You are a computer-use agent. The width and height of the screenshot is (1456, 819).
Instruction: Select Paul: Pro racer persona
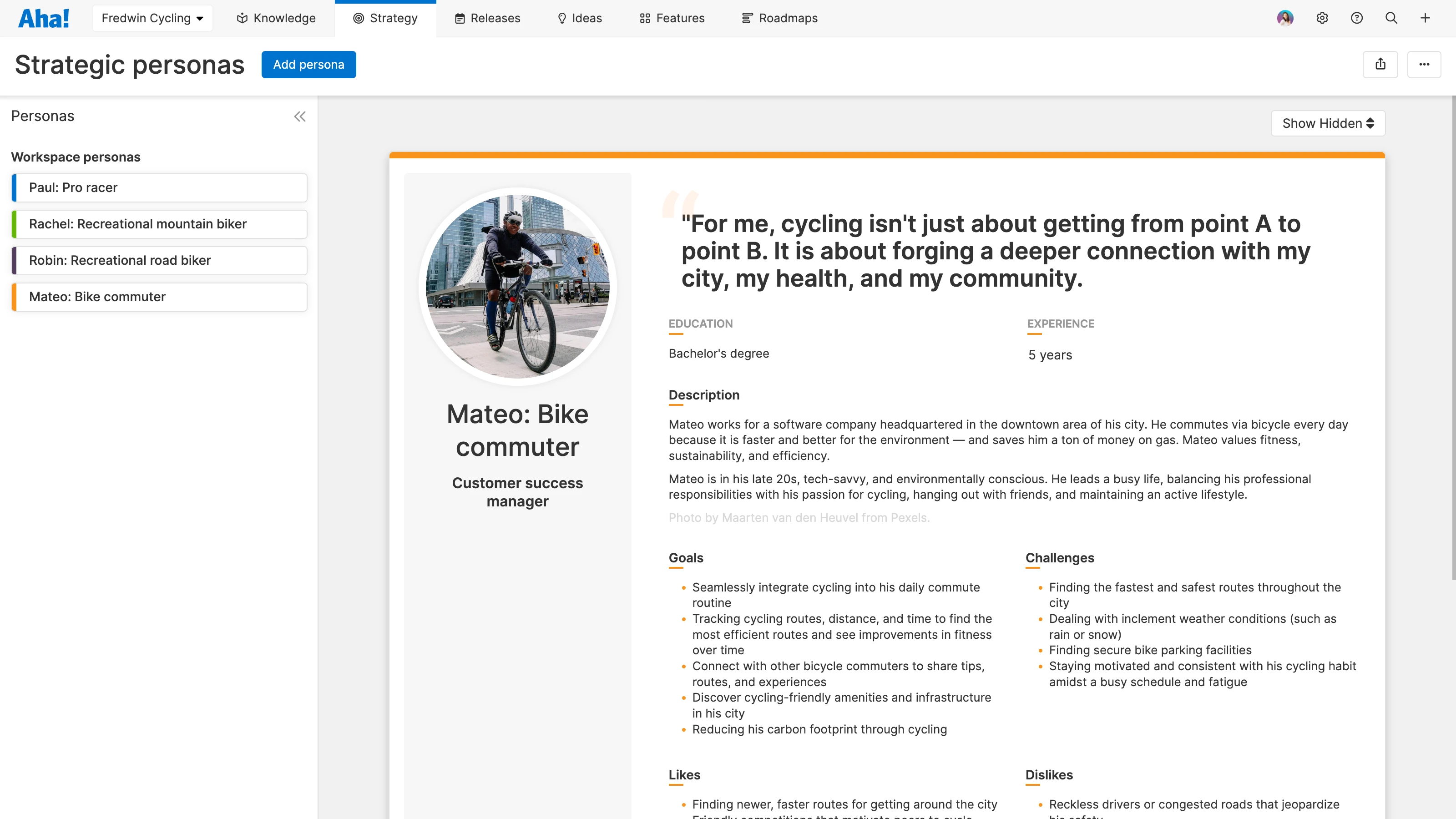click(159, 187)
